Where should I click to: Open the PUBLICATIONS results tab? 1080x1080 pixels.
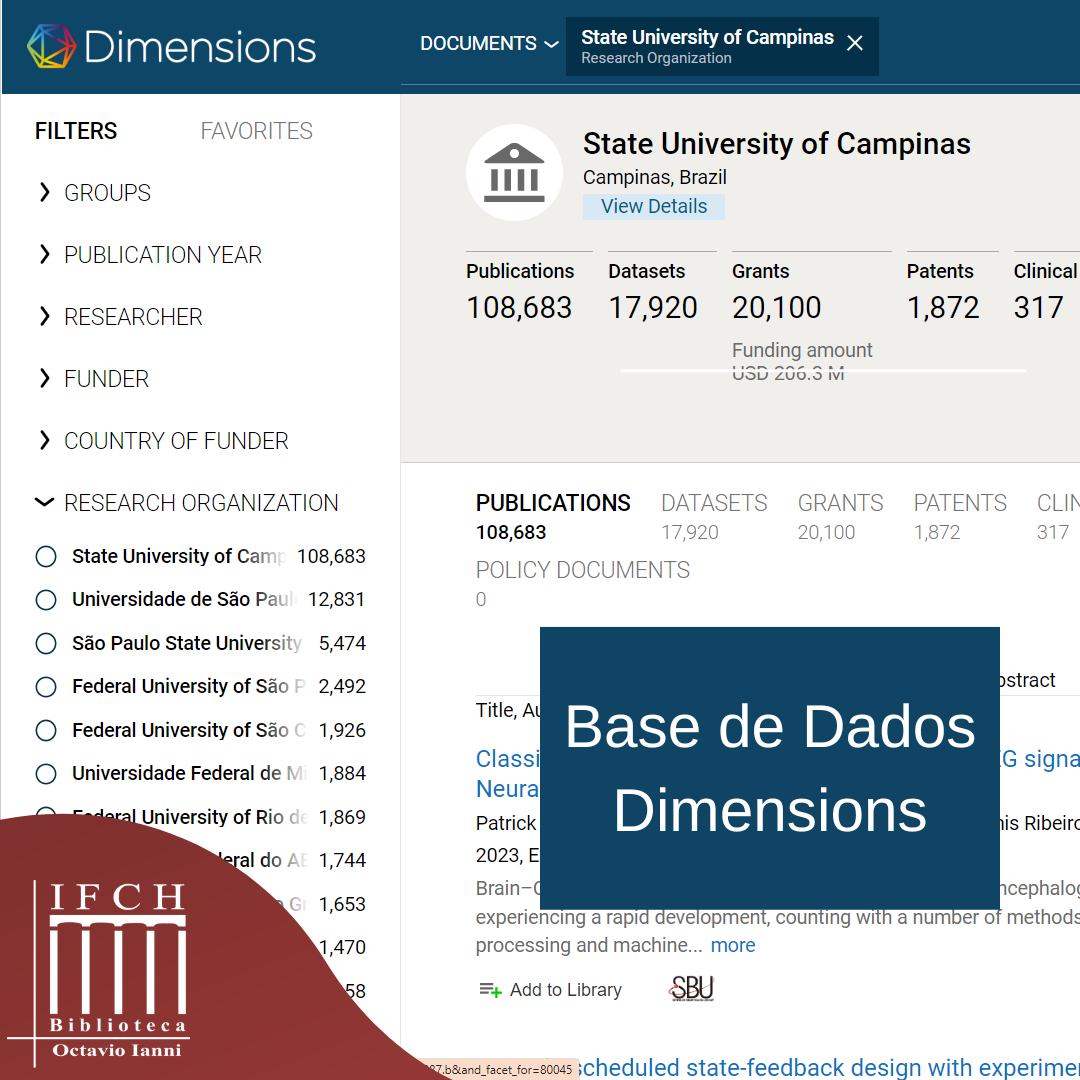(x=553, y=517)
